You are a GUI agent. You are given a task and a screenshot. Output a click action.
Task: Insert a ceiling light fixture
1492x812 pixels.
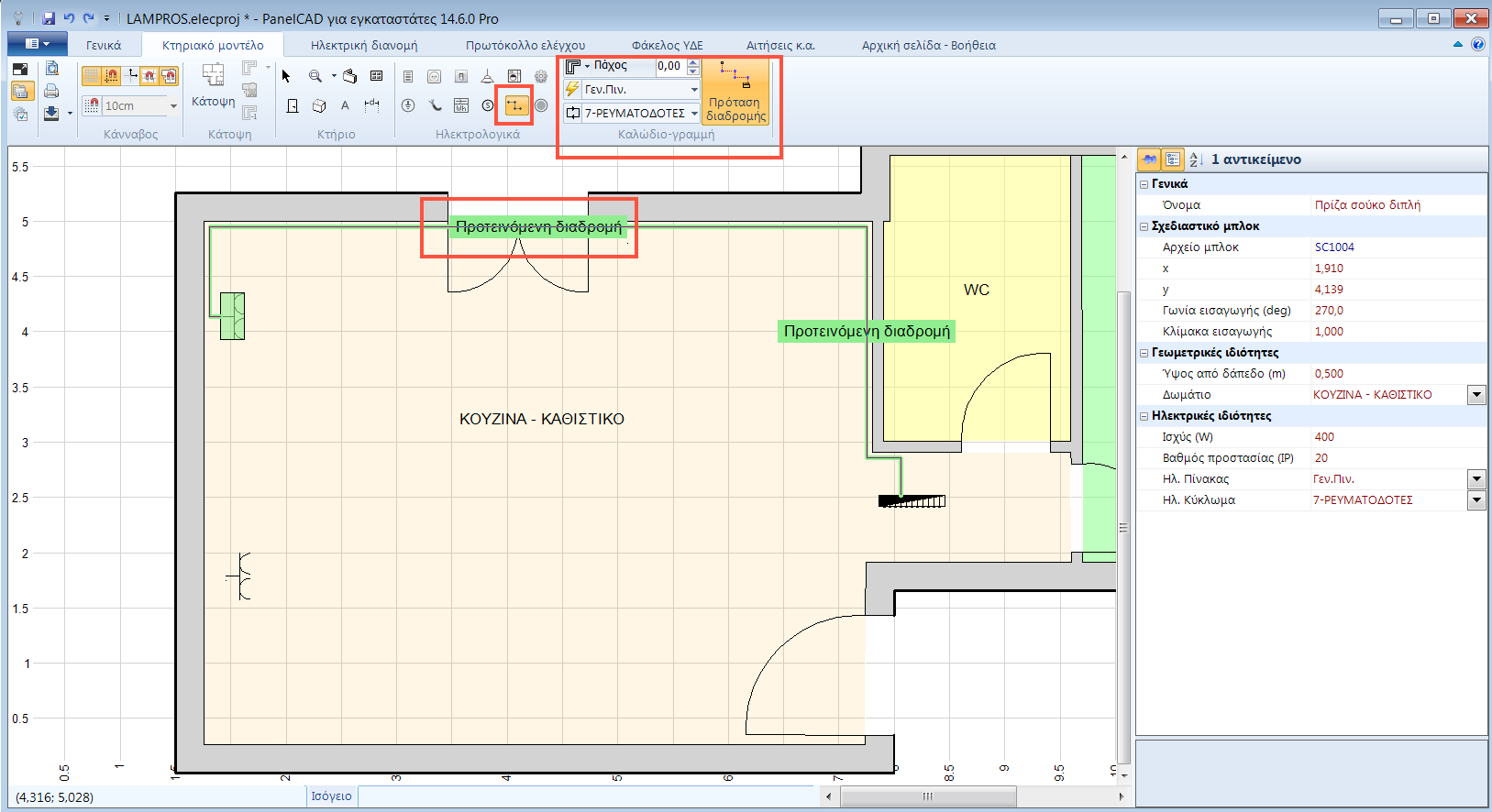tap(487, 77)
